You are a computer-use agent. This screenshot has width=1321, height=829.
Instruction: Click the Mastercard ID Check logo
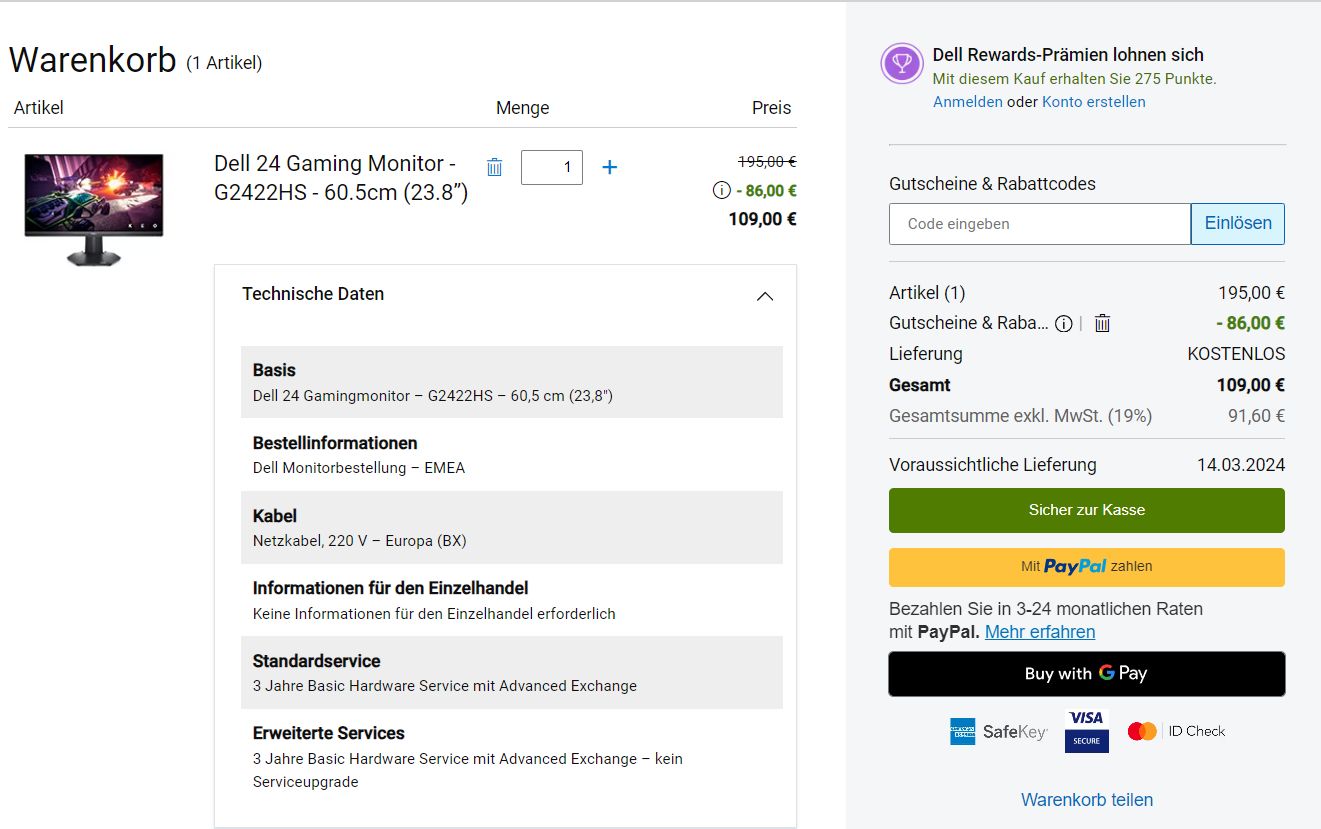click(1175, 731)
